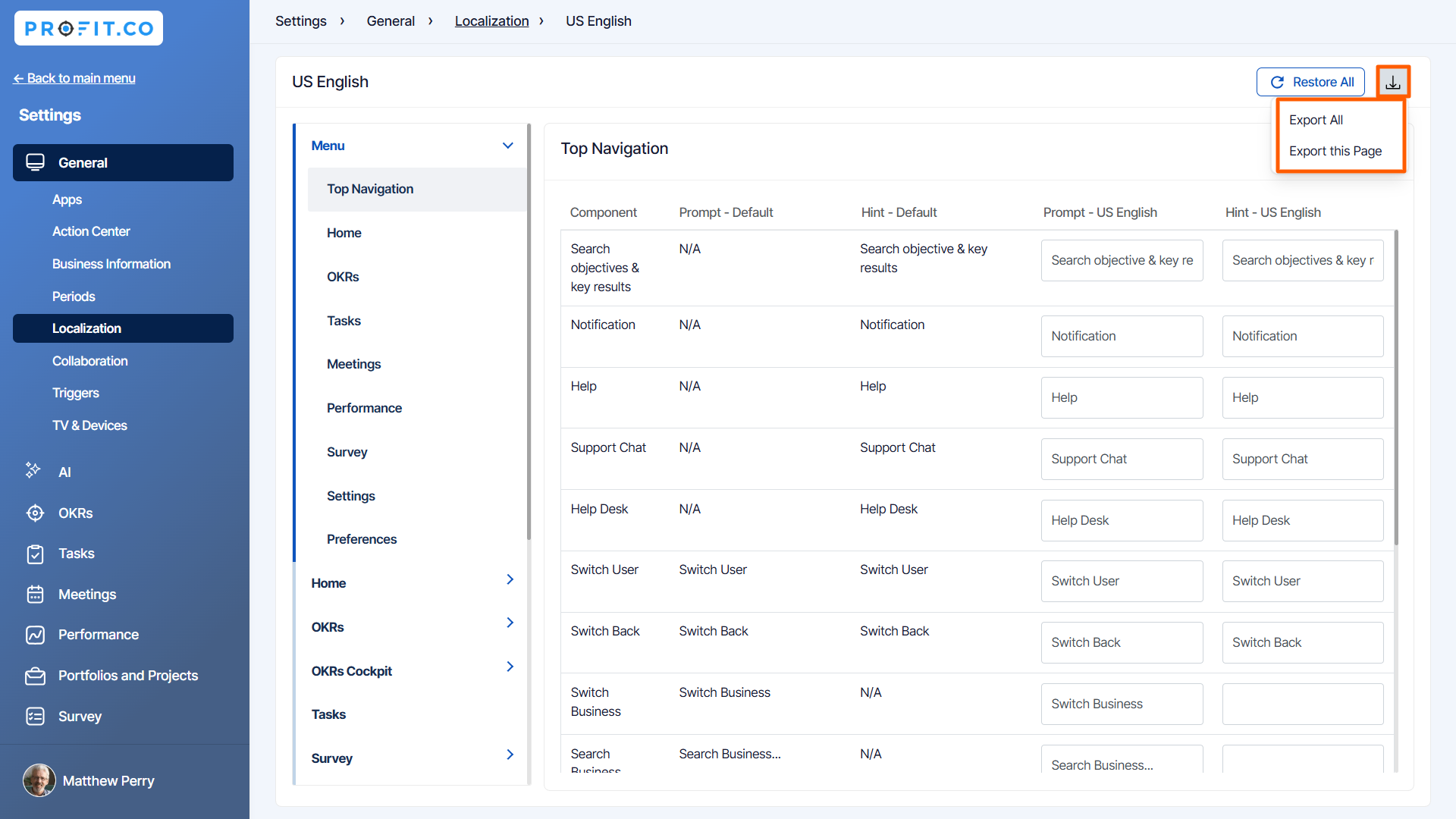Select Export this Page option

1335,151
